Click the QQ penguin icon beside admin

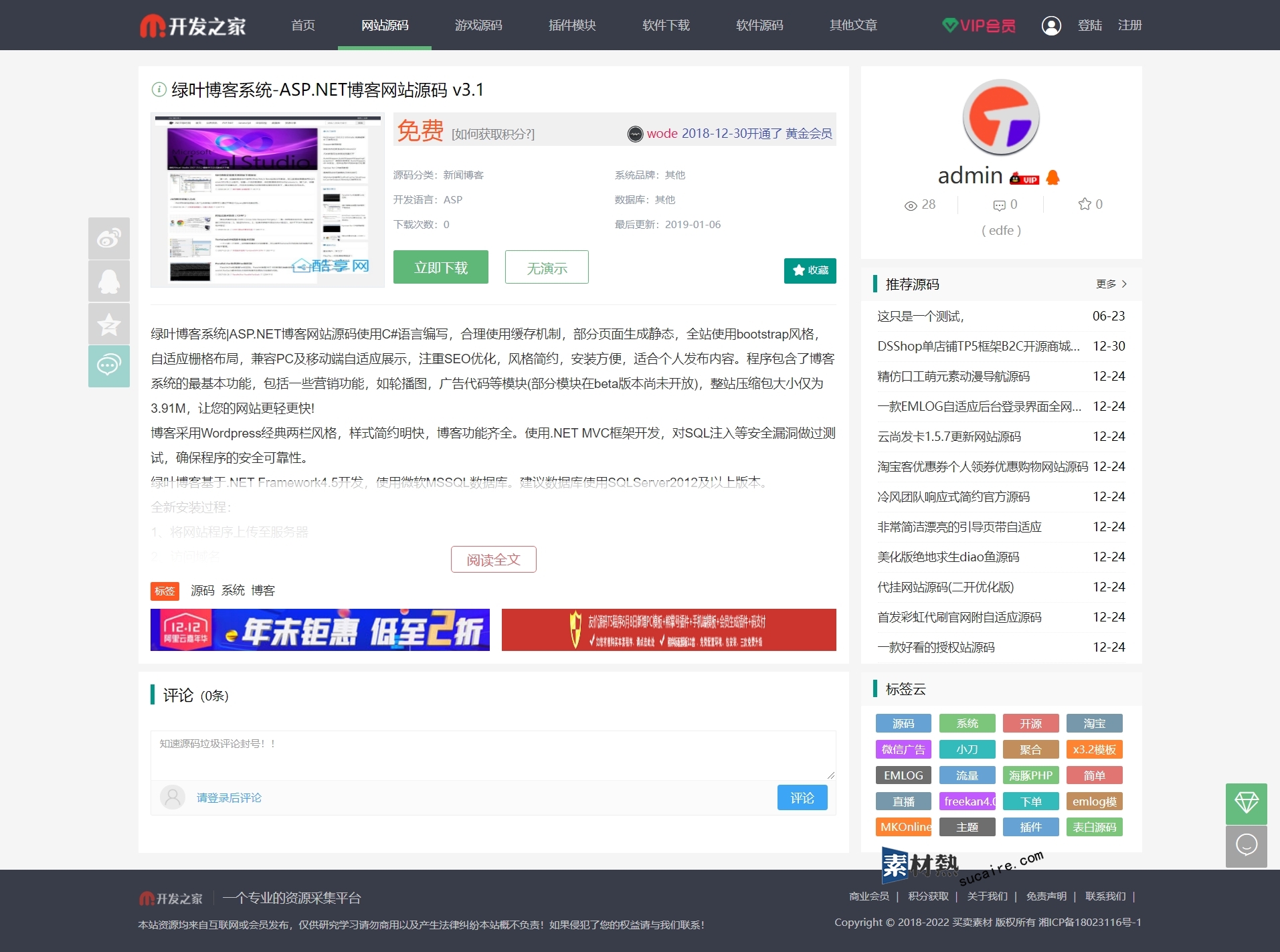(1053, 177)
